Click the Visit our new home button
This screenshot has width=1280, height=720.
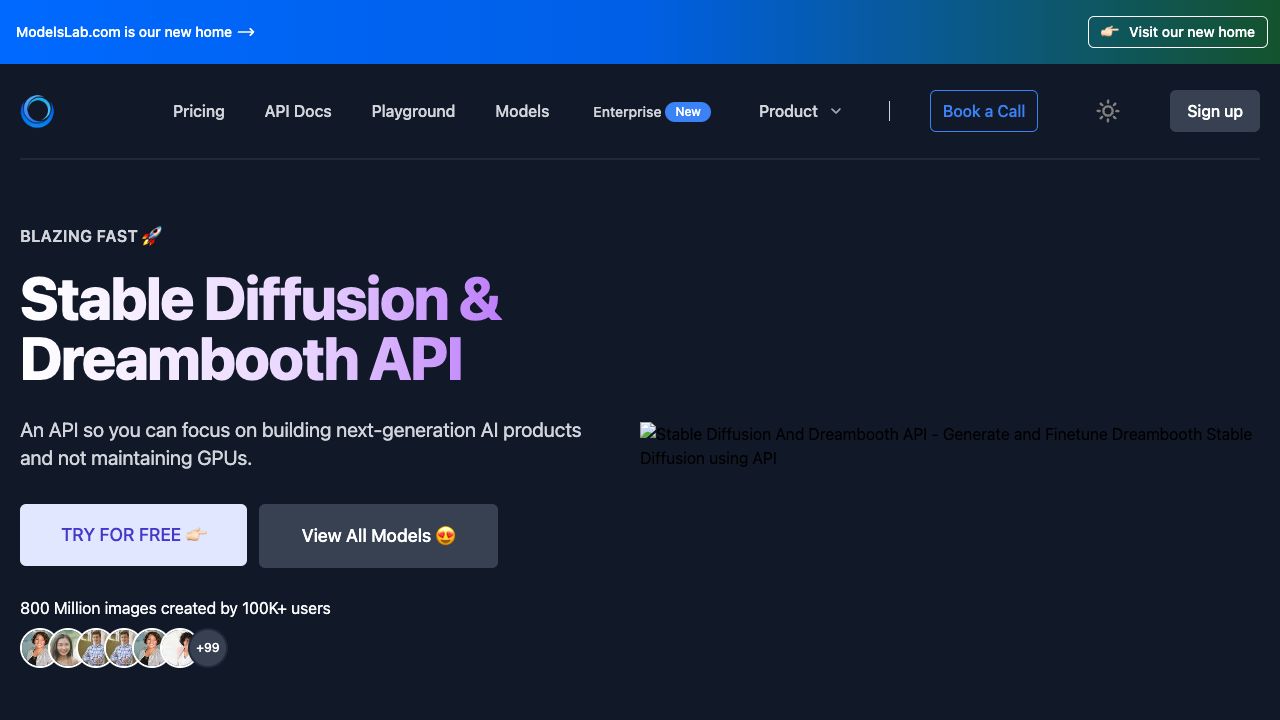click(1177, 32)
